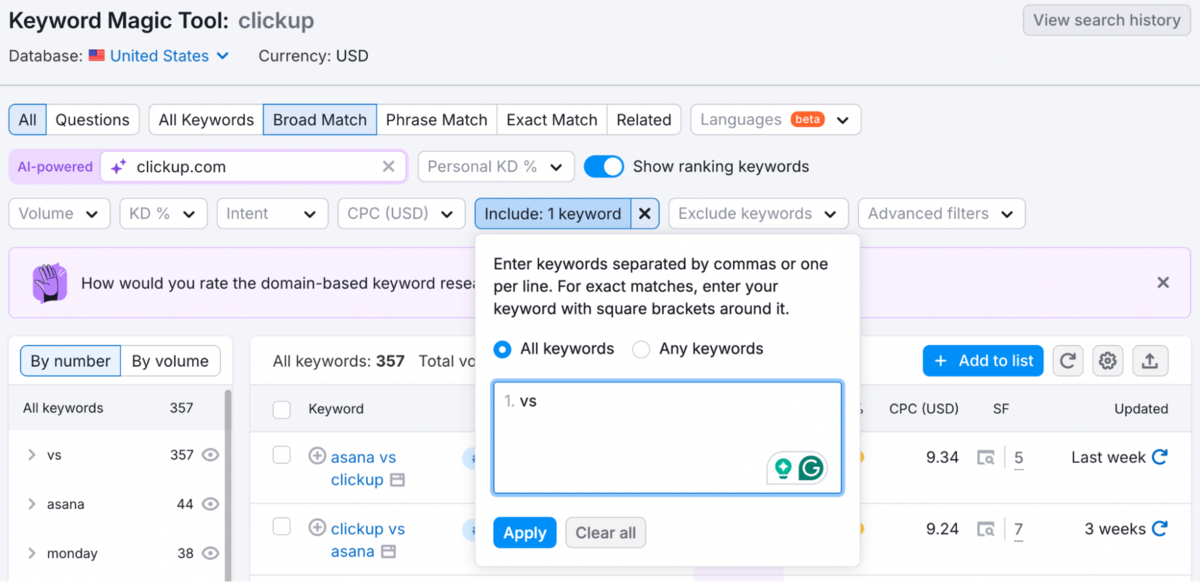Toggle eye icon for asana group
The image size is (1200, 582).
210,504
